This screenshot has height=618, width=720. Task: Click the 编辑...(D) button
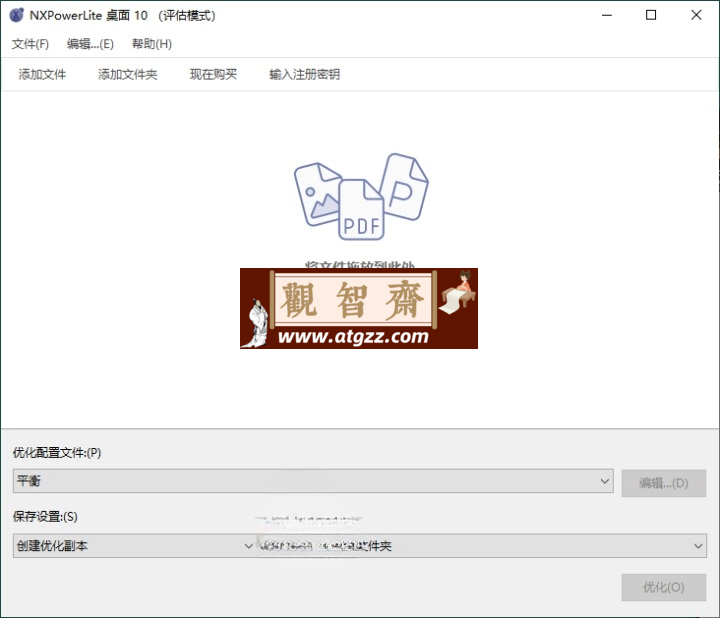tap(664, 483)
